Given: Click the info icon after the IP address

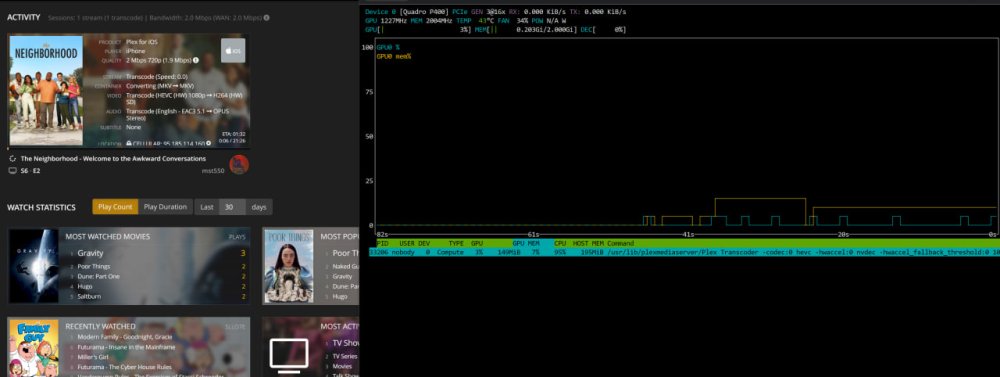Looking at the screenshot, I should 209,144.
